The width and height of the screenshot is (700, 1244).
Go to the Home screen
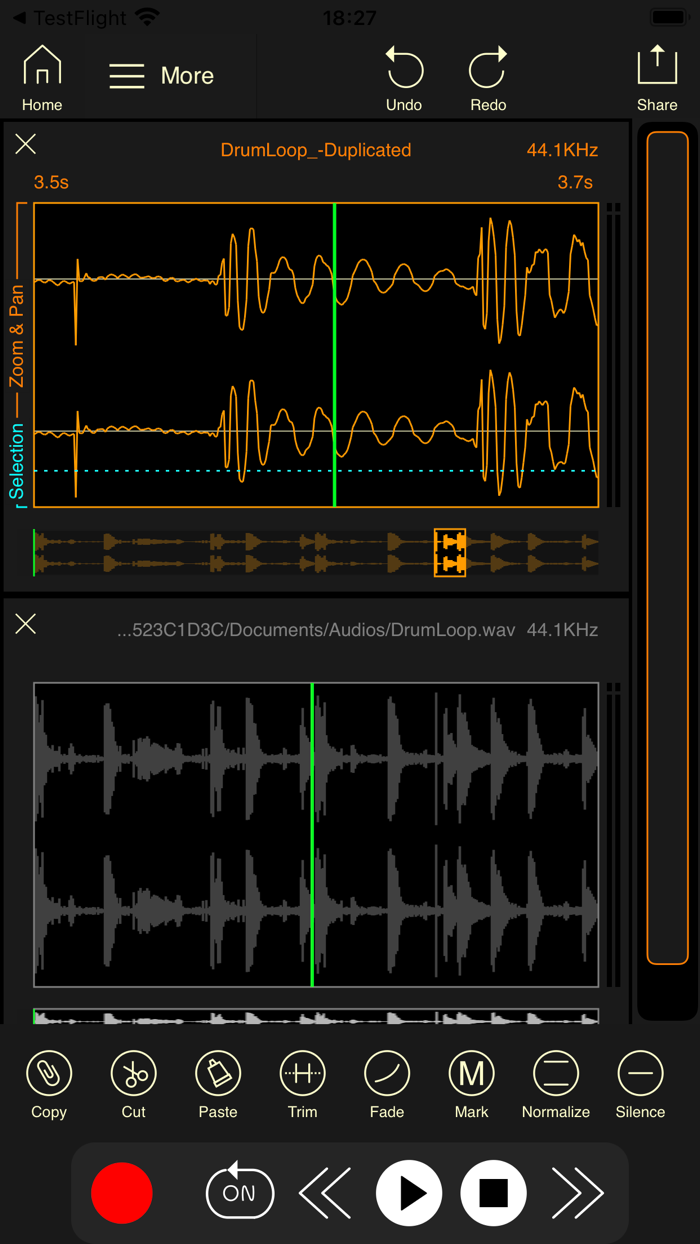(42, 78)
